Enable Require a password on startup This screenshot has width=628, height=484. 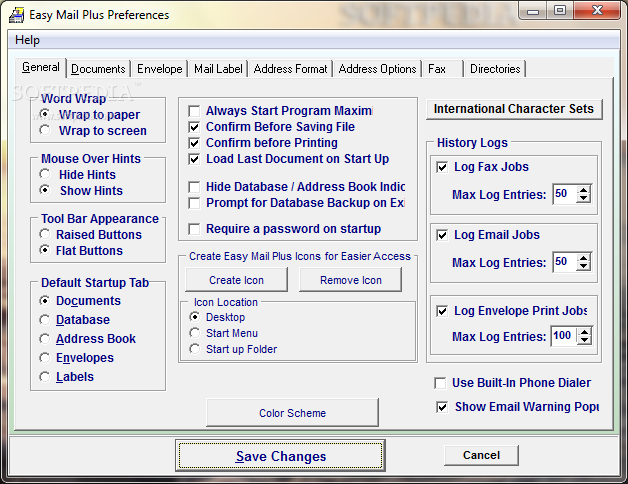pos(194,229)
